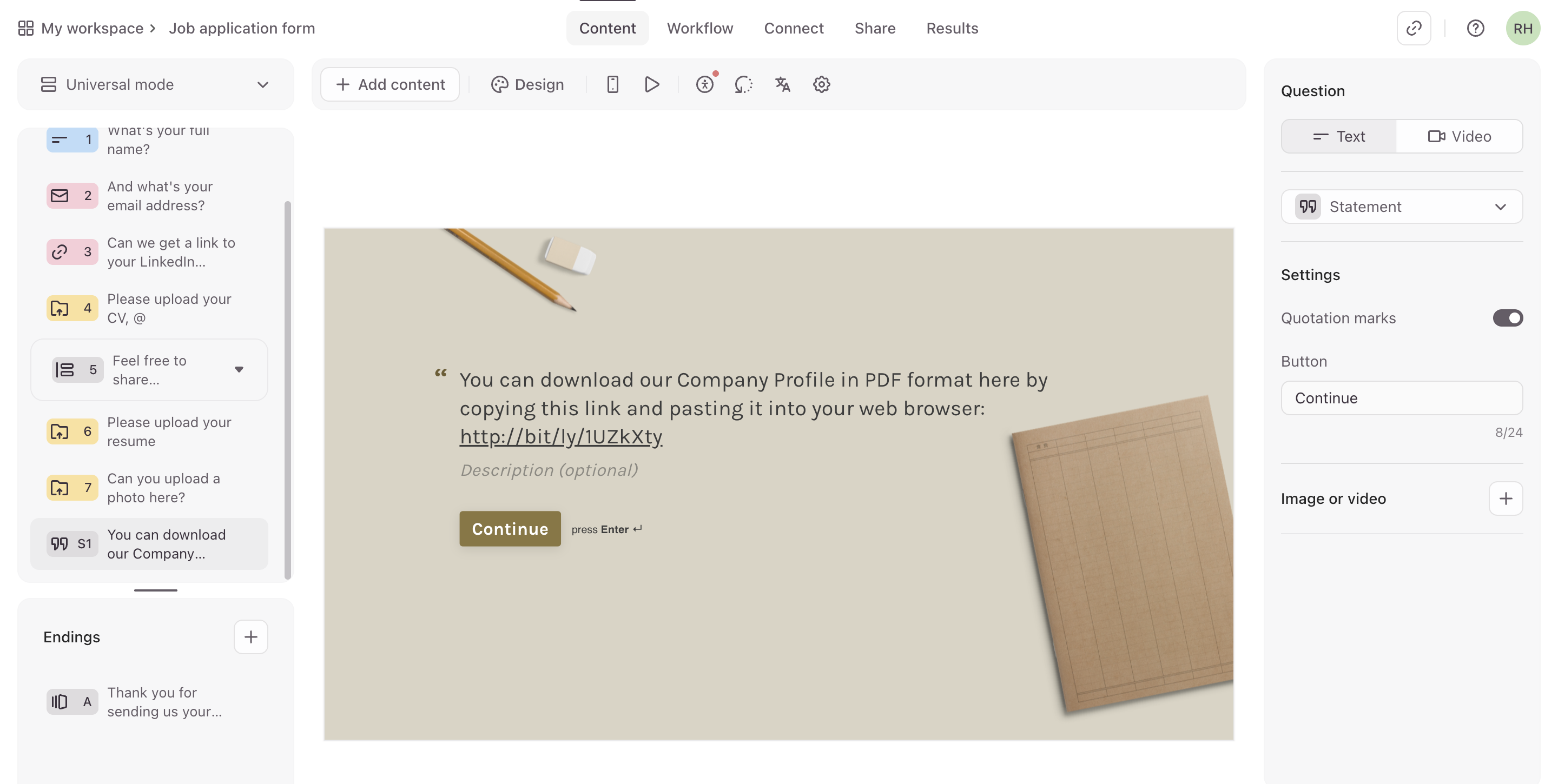Click Add content button
The image size is (1558, 784).
390,85
